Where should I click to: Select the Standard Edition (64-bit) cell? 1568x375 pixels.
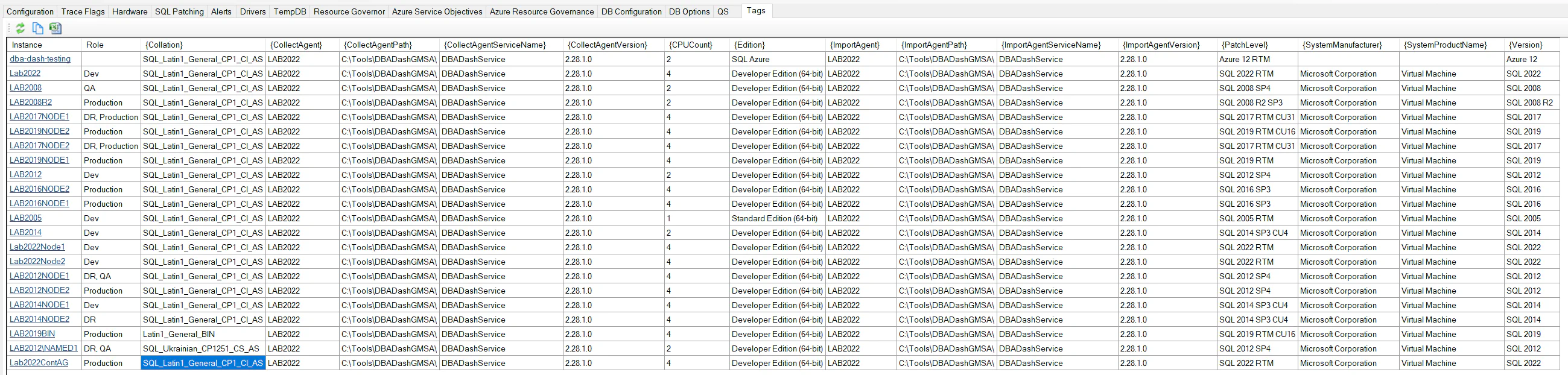[x=777, y=218]
